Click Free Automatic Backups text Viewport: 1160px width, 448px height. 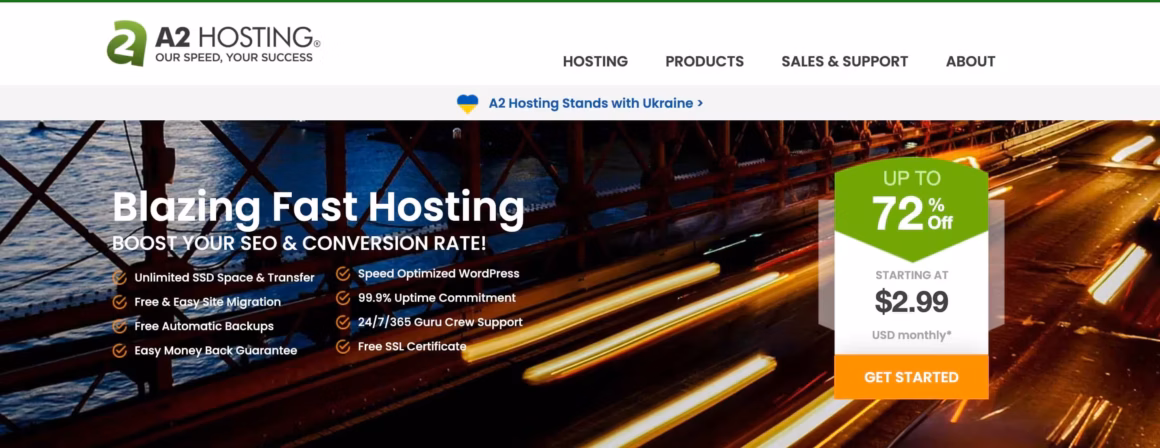coord(204,326)
